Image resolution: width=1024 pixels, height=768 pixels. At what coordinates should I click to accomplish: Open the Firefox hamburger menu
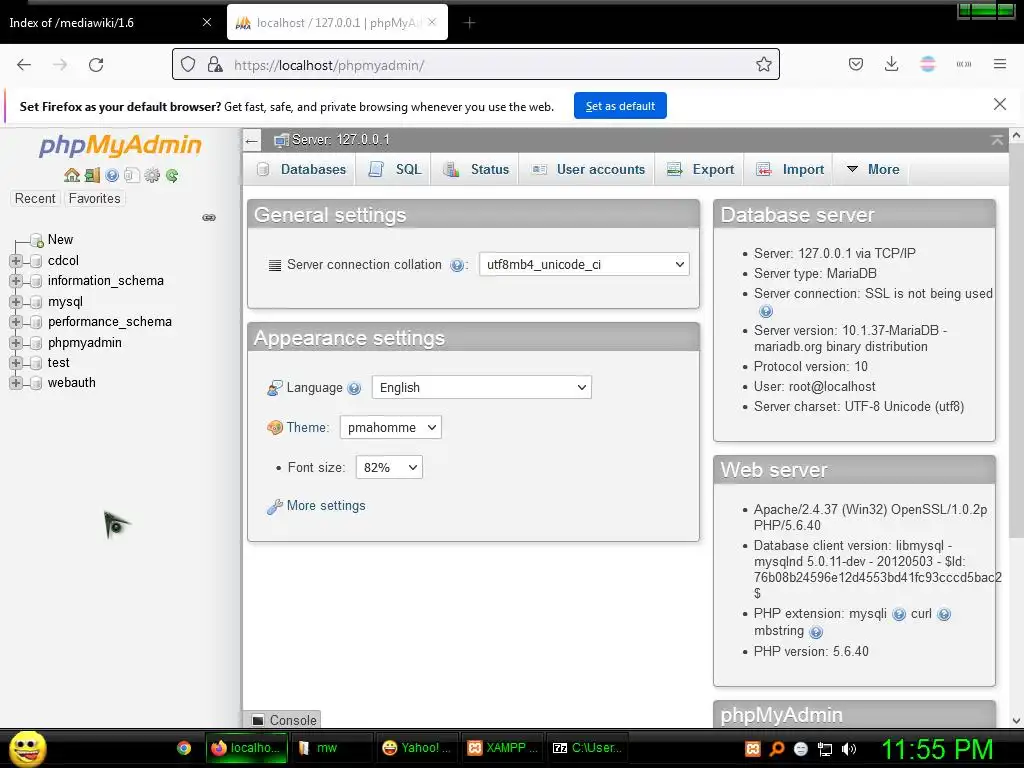click(x=999, y=64)
